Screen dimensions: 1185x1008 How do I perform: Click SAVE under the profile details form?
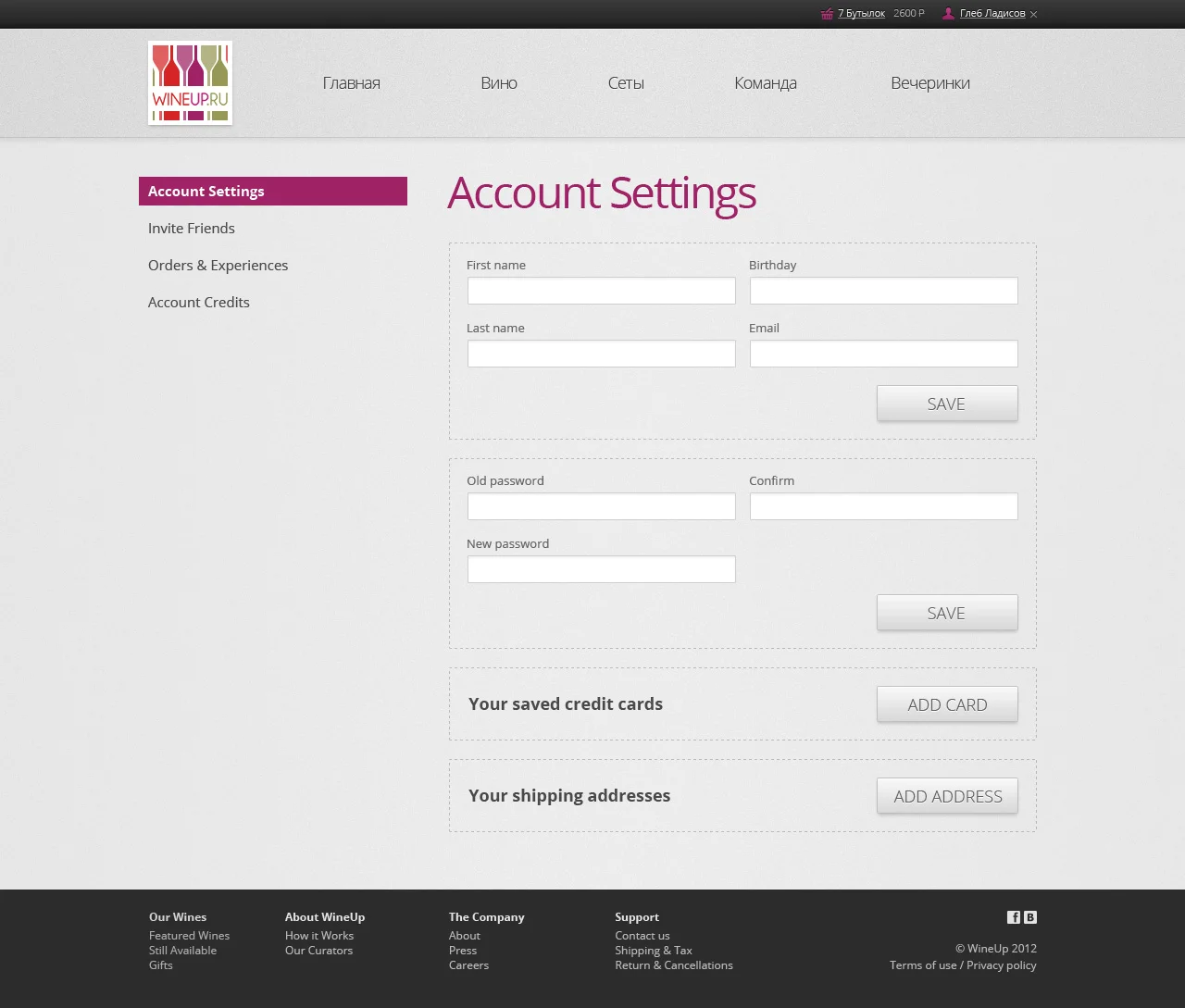tap(946, 404)
